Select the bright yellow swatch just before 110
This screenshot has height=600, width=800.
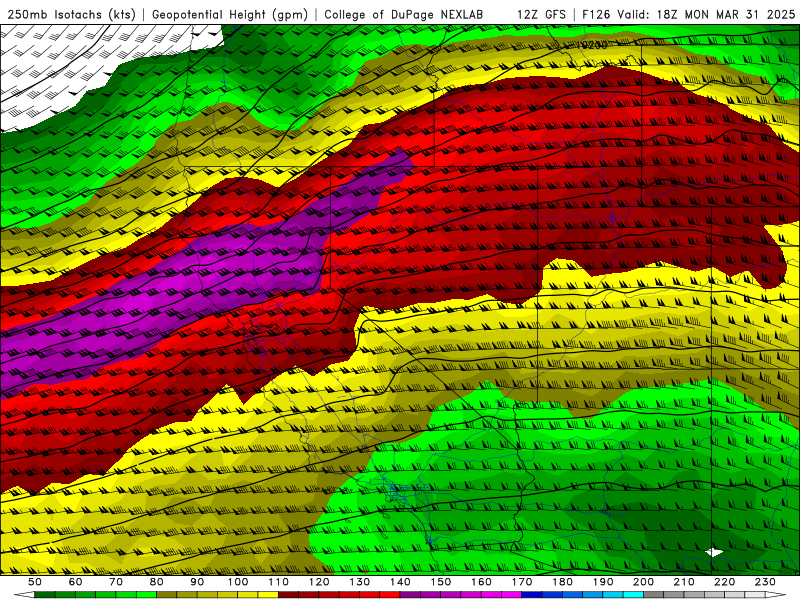[268, 595]
